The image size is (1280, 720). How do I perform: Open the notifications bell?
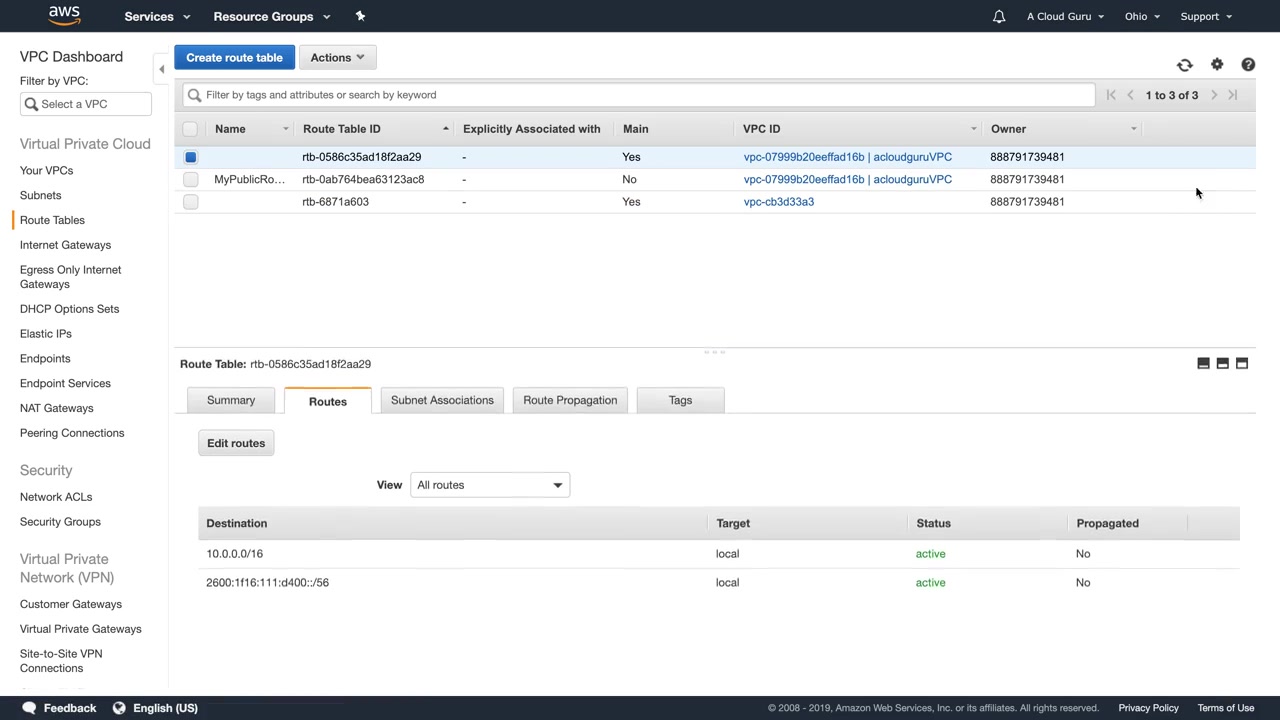998,16
